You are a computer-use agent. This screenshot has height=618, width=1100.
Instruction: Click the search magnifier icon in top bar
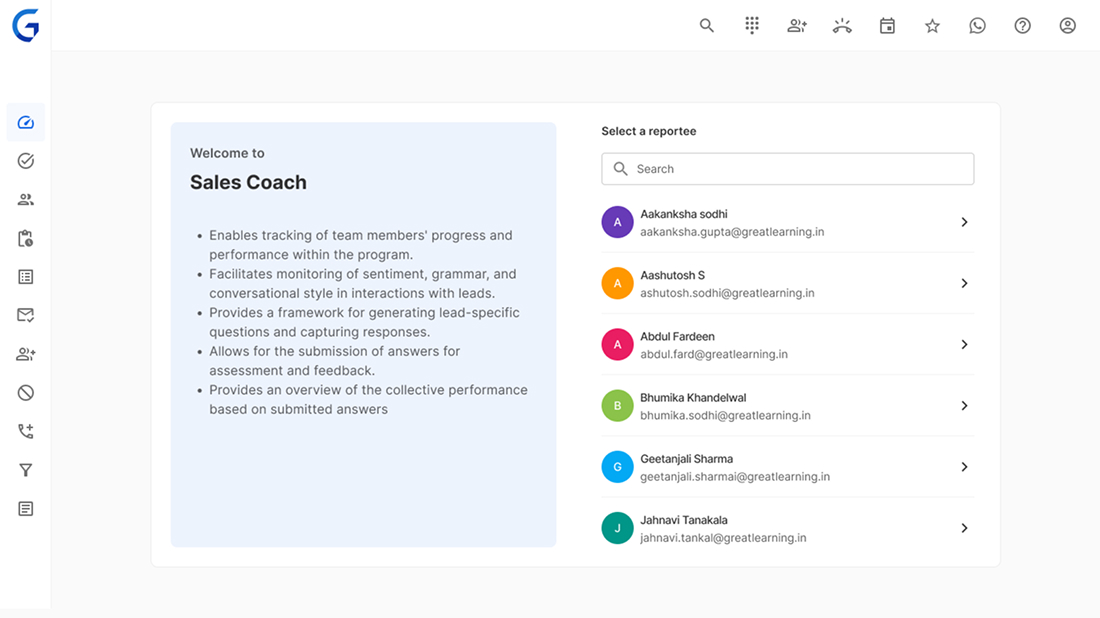click(707, 26)
